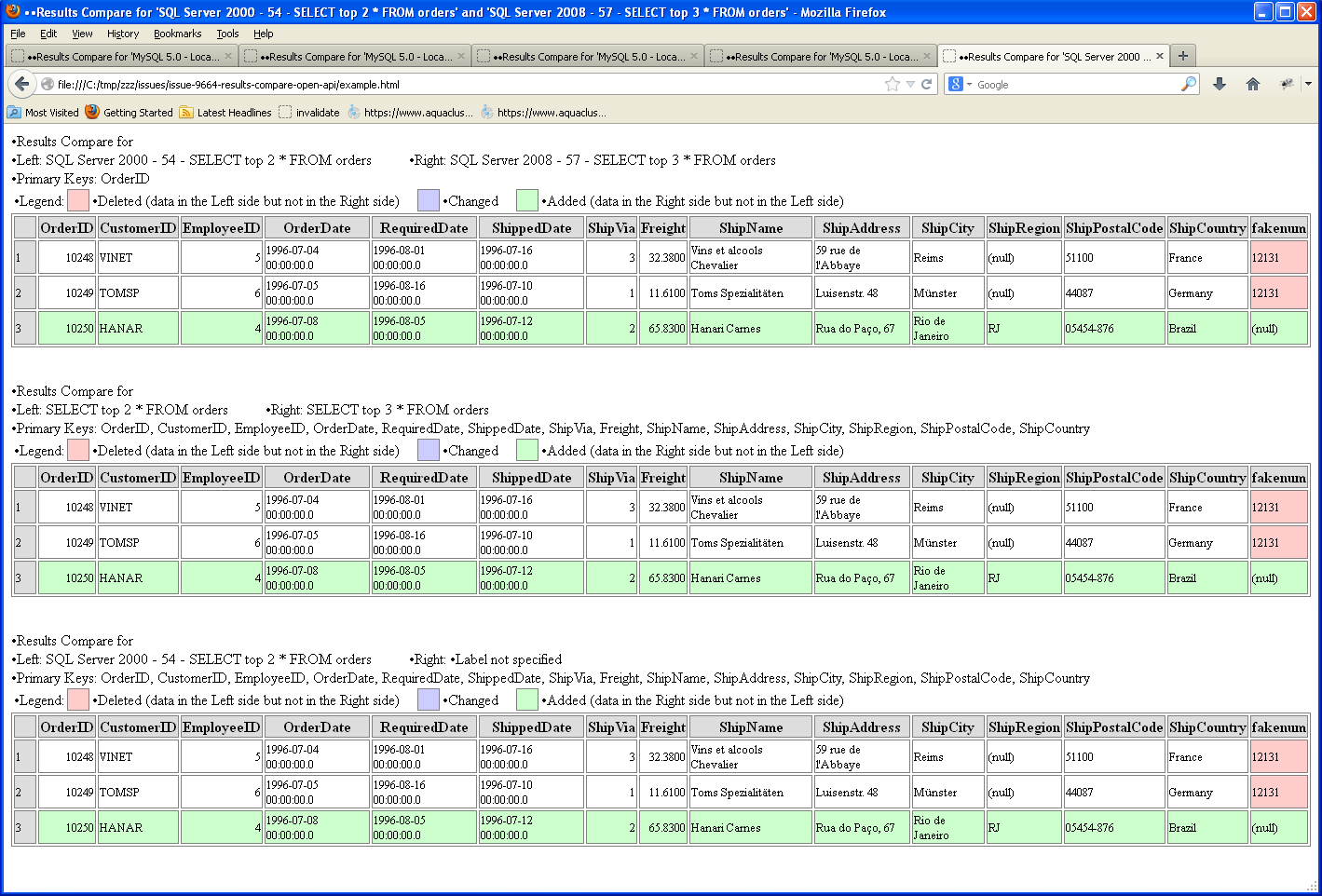1322x896 pixels.
Task: Click the invalidate bookmark
Action: [309, 113]
